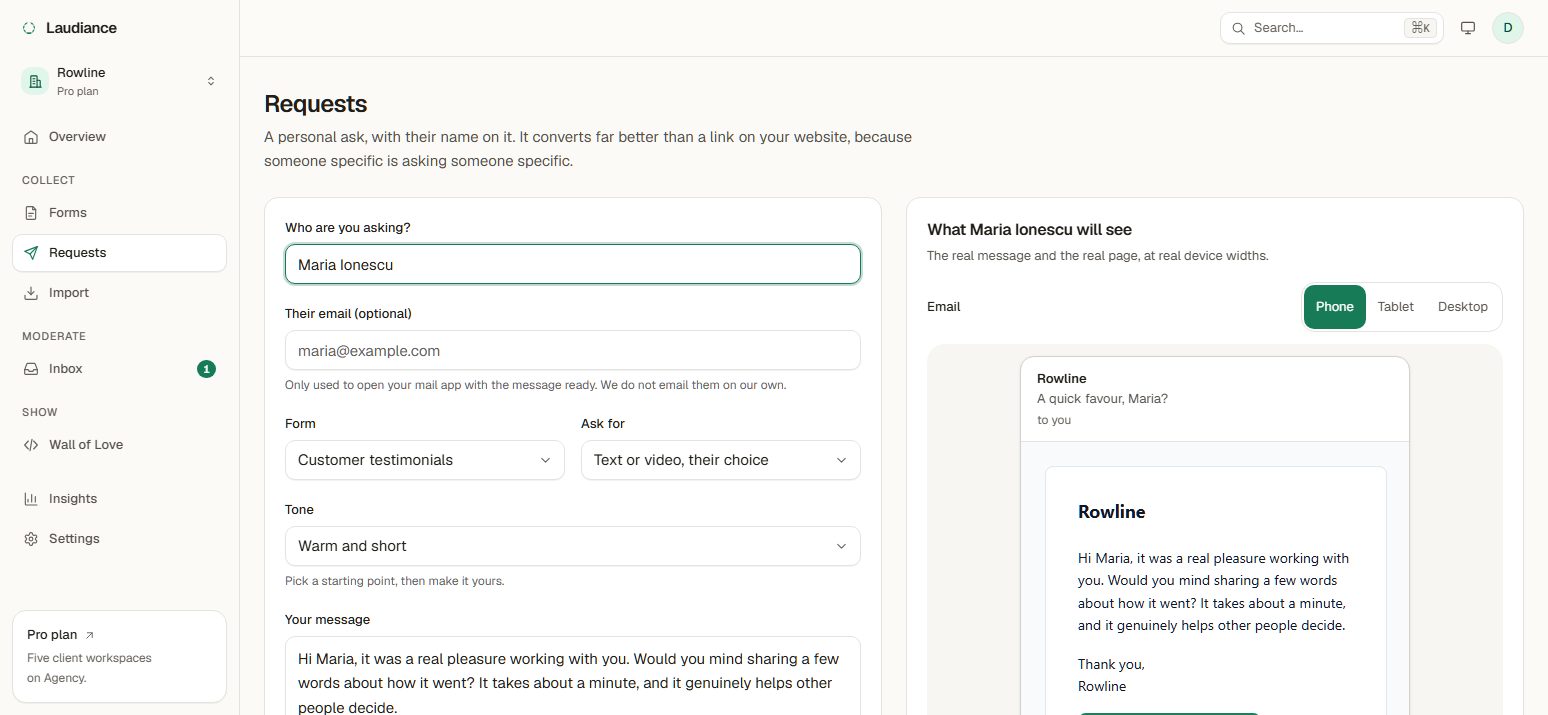Open the Overview page
1548x715 pixels.
coord(119,137)
